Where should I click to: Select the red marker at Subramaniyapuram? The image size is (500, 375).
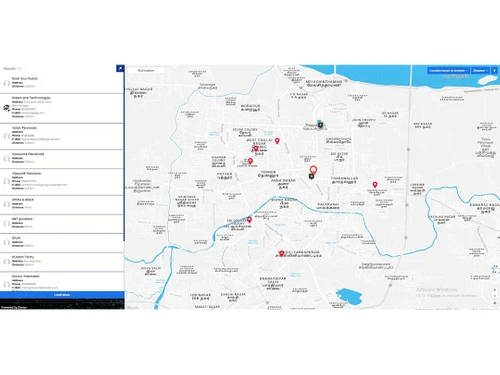pos(282,254)
